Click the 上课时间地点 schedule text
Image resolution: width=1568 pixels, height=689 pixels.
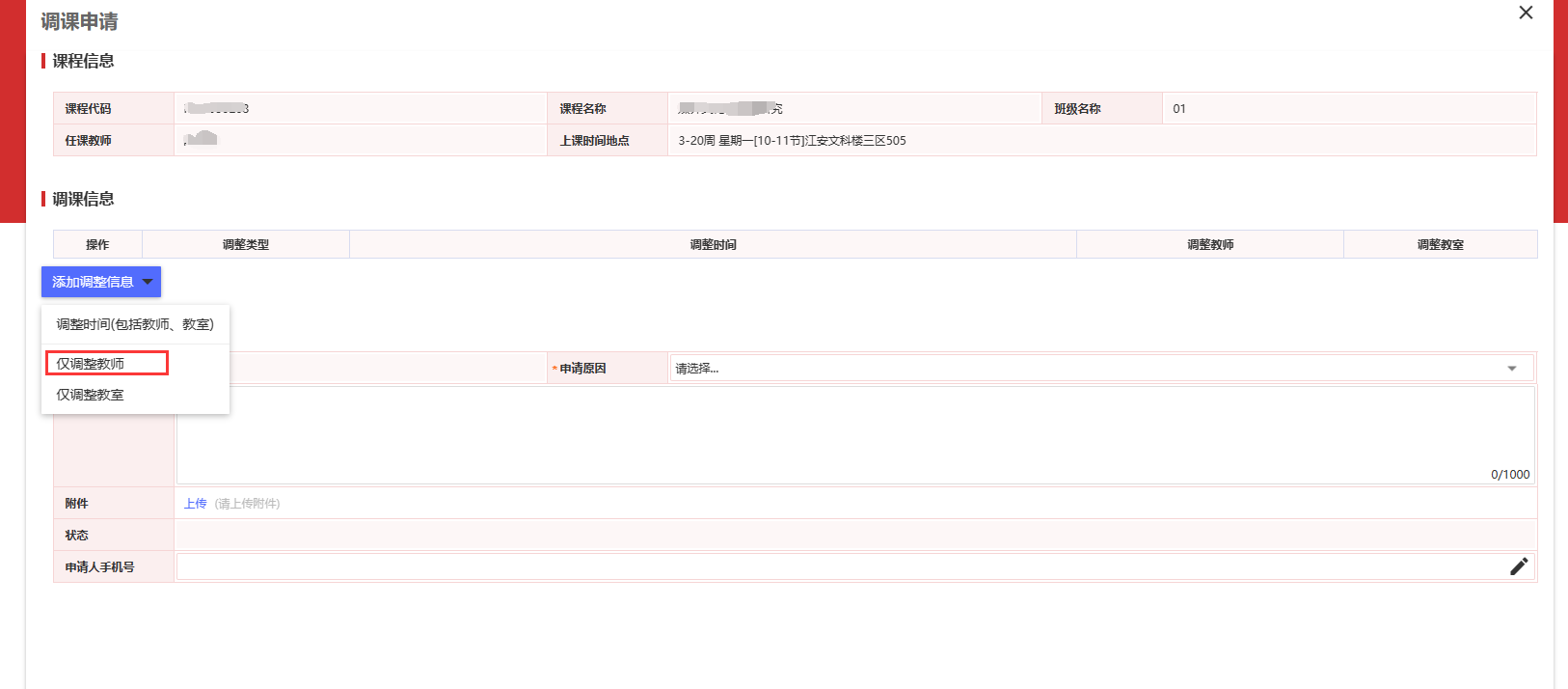coord(792,141)
